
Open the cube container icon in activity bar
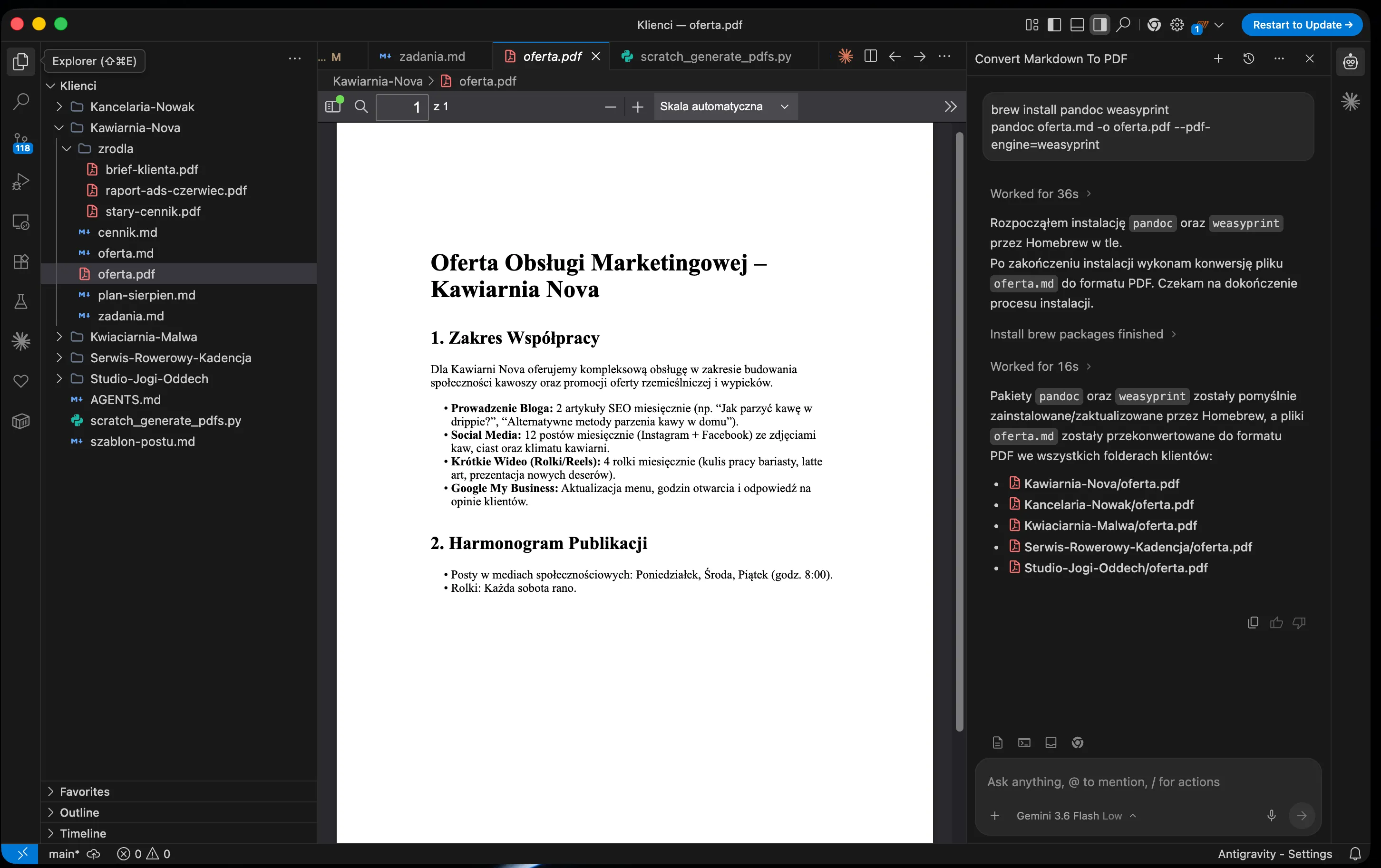(20, 421)
